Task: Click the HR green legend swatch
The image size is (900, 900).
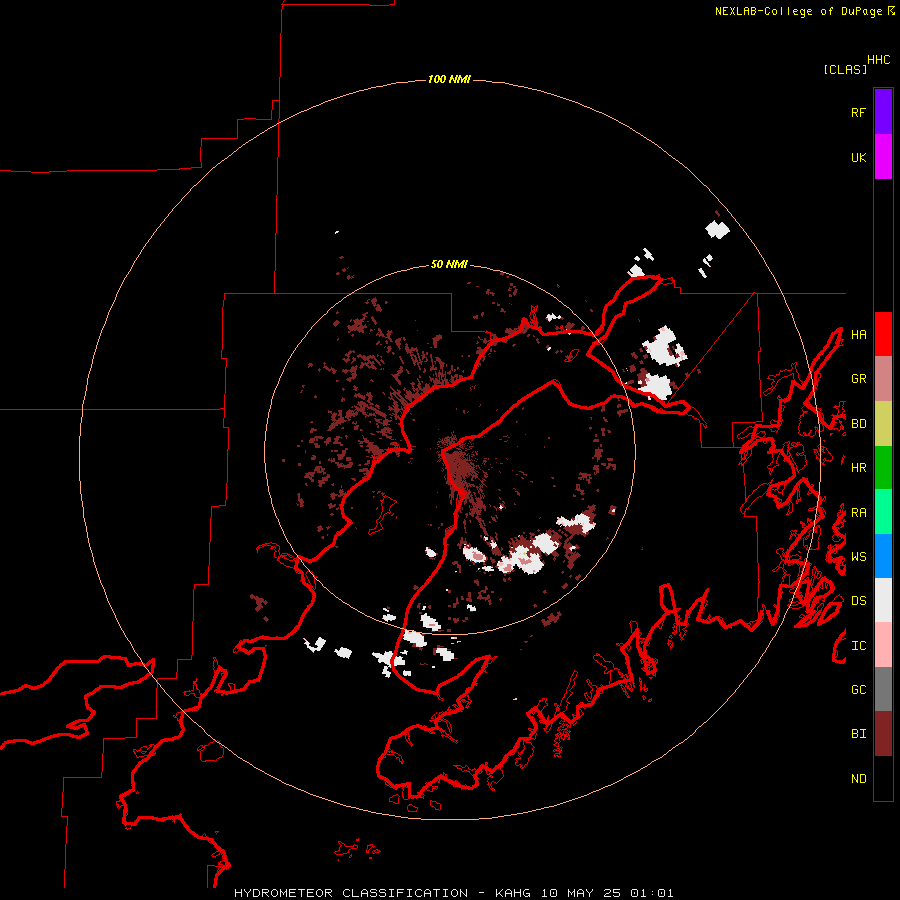Action: (x=883, y=468)
